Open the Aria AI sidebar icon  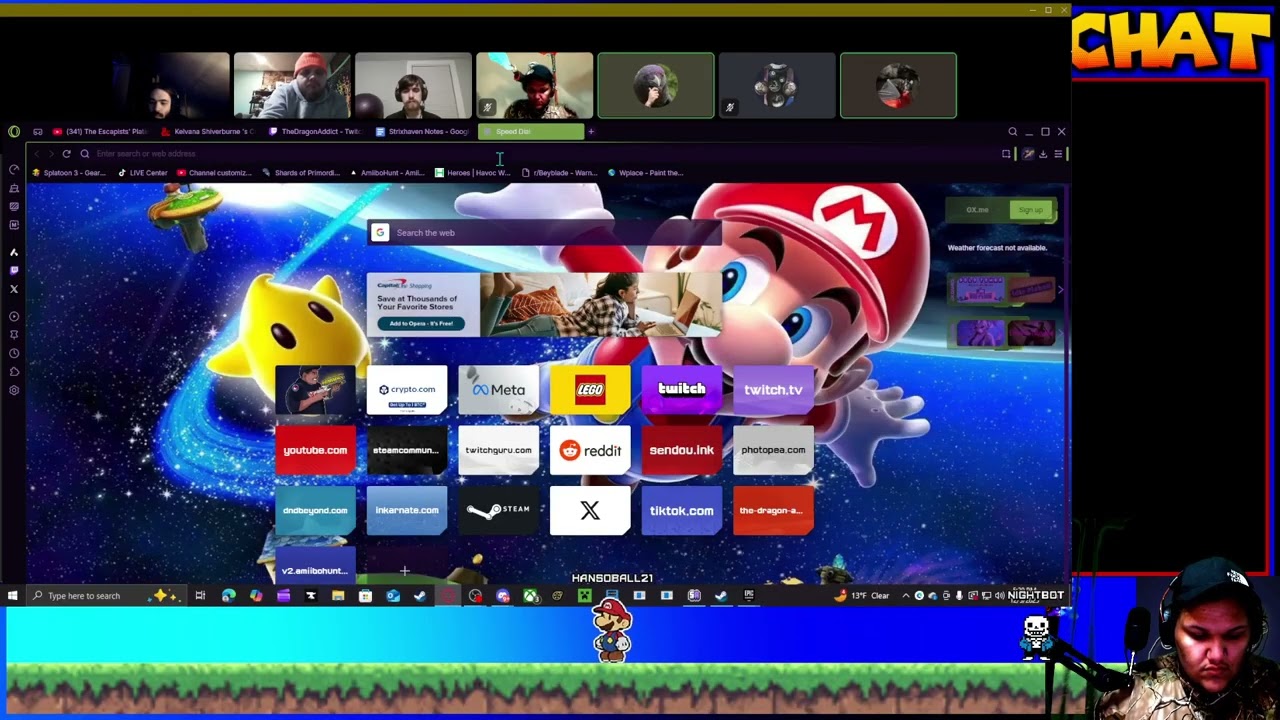click(x=14, y=252)
